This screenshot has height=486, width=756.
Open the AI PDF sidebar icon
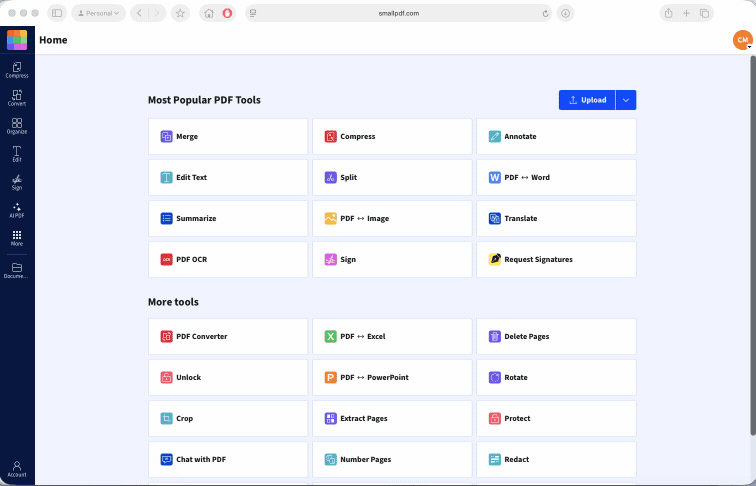point(17,210)
